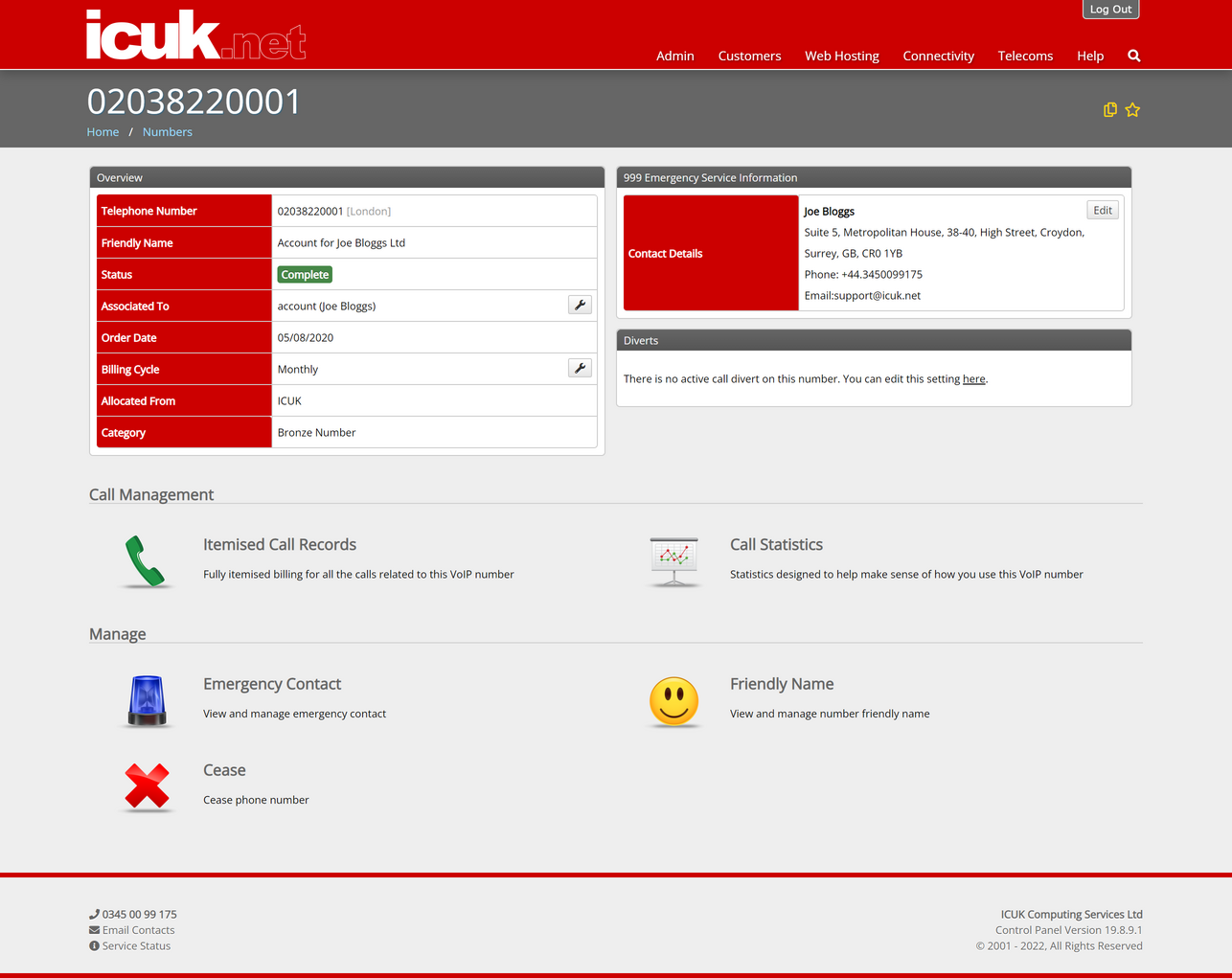
Task: Click the blue emergency siren icon
Action: coord(147,701)
